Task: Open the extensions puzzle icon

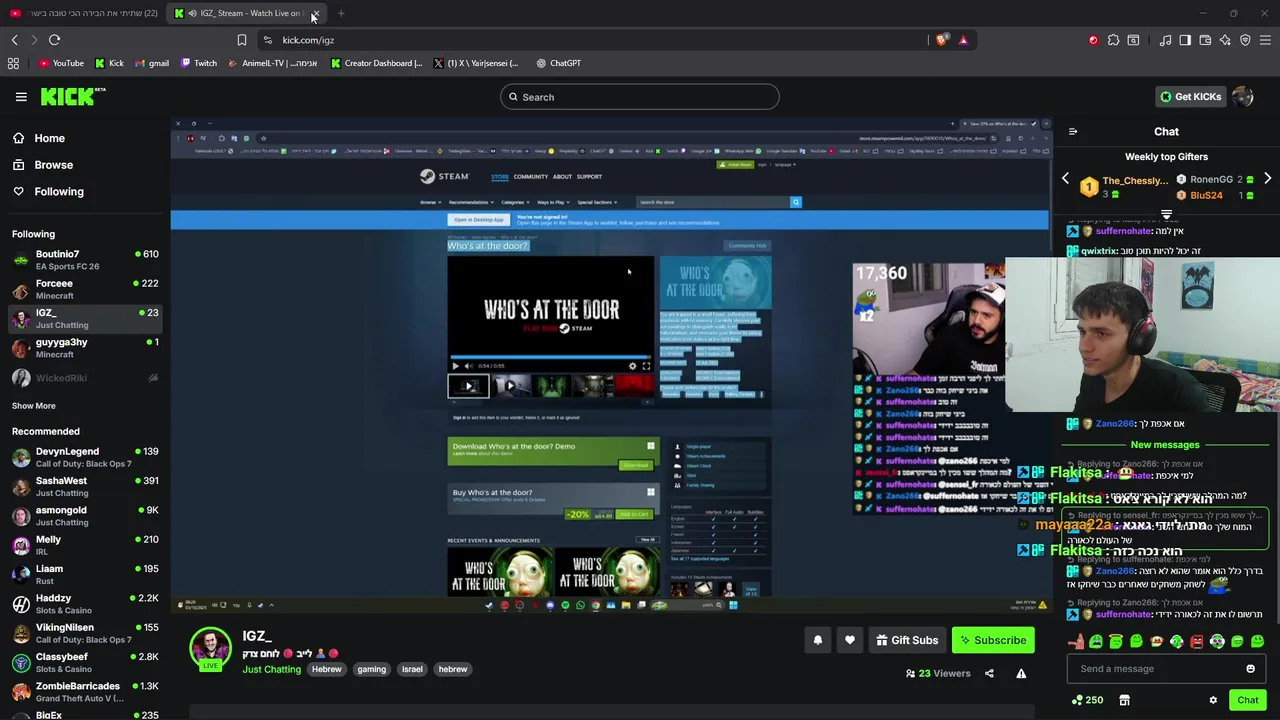Action: (x=1113, y=40)
